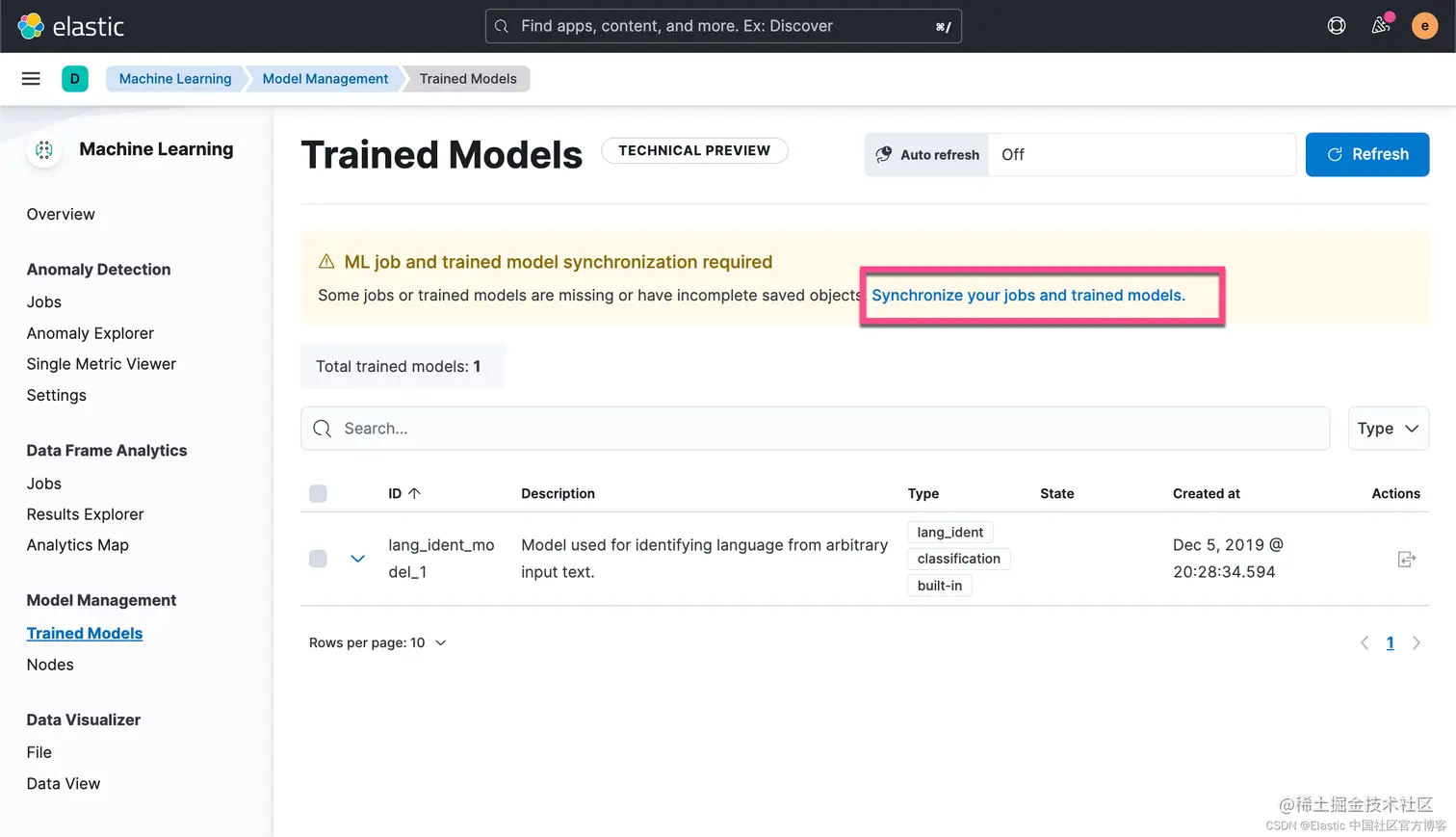Click the search magnifier in the global search bar
1456x837 pixels.
[502, 26]
